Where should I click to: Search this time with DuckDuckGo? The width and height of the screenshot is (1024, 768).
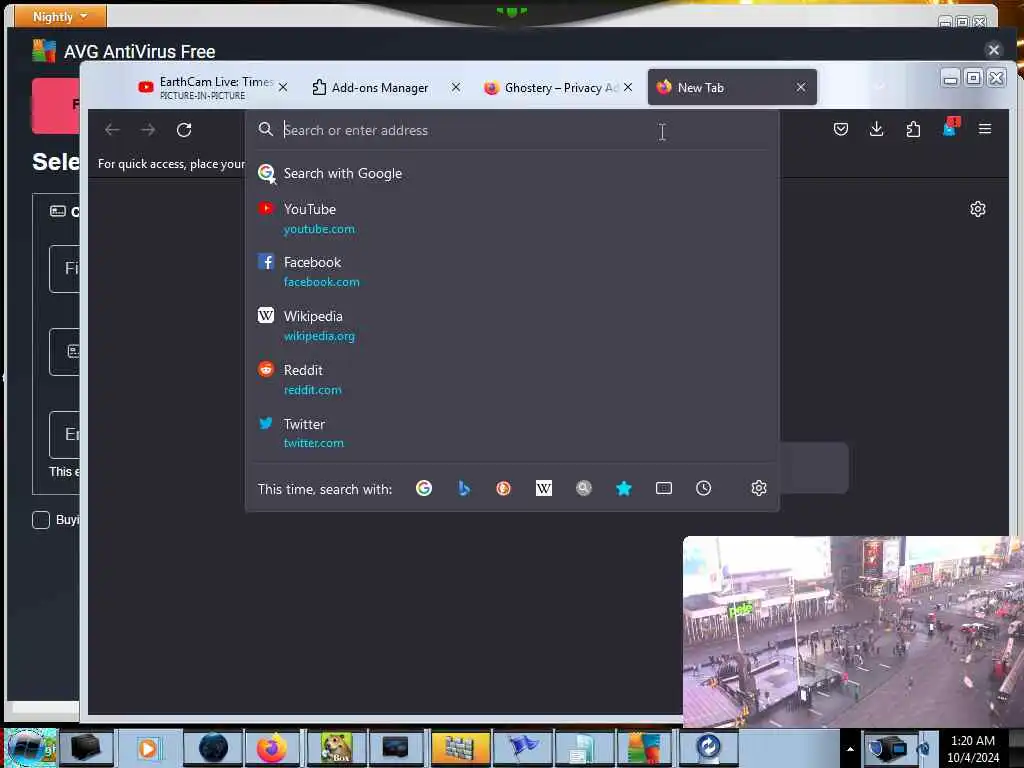pos(504,488)
